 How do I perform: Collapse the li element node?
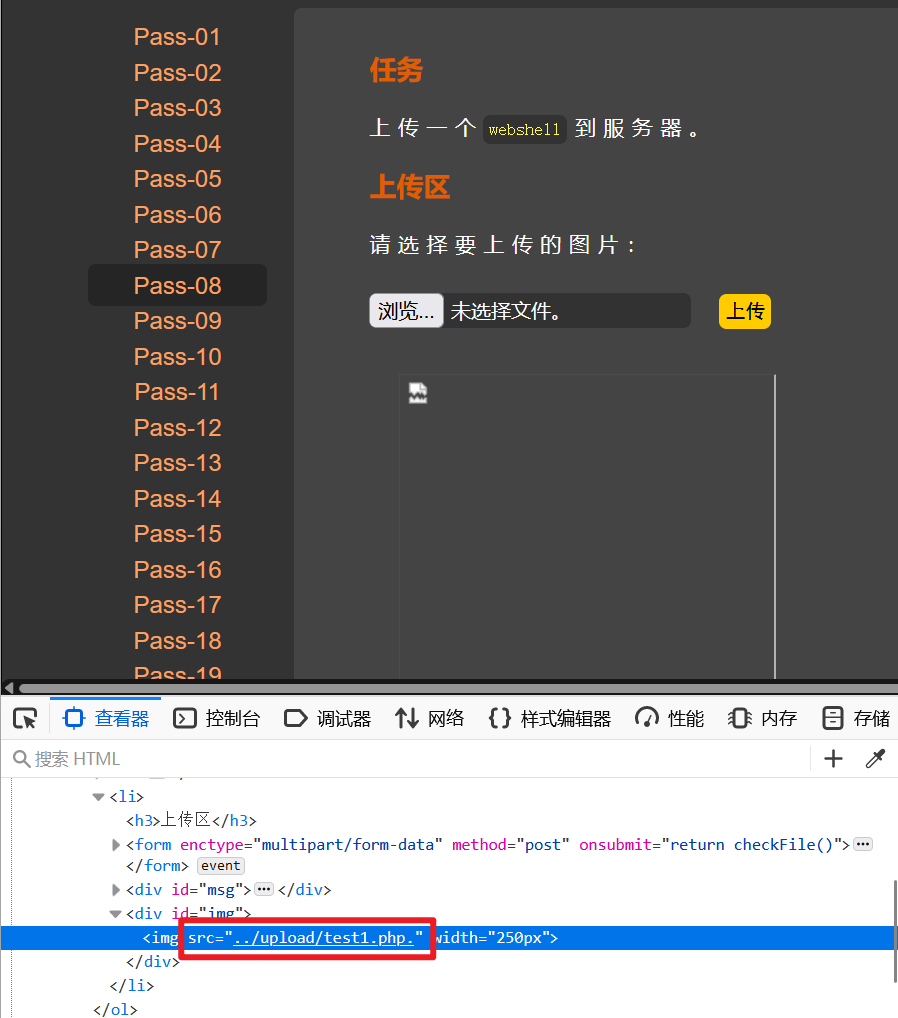tap(99, 797)
